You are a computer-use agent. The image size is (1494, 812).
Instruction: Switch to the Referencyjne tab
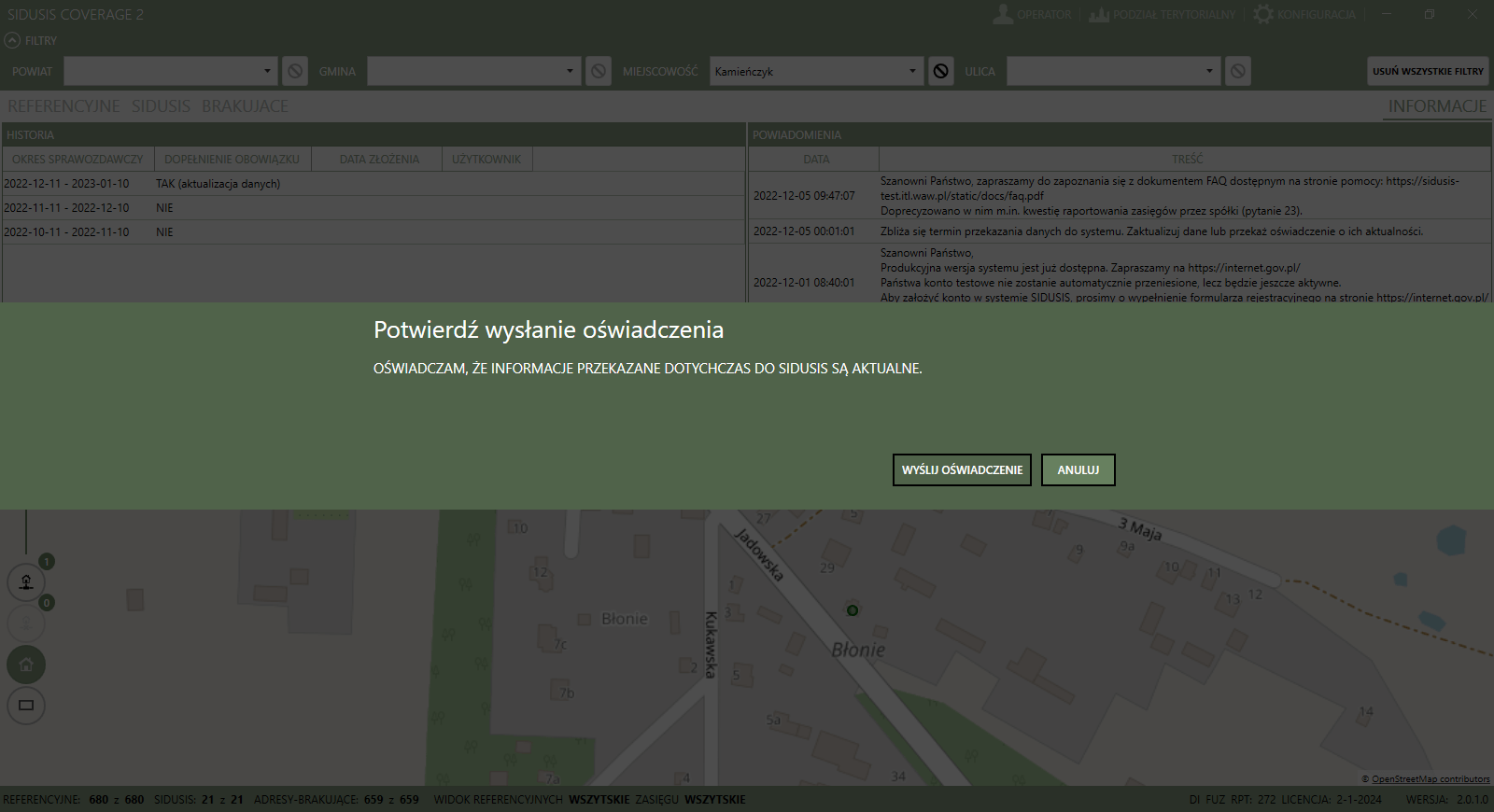[x=63, y=106]
